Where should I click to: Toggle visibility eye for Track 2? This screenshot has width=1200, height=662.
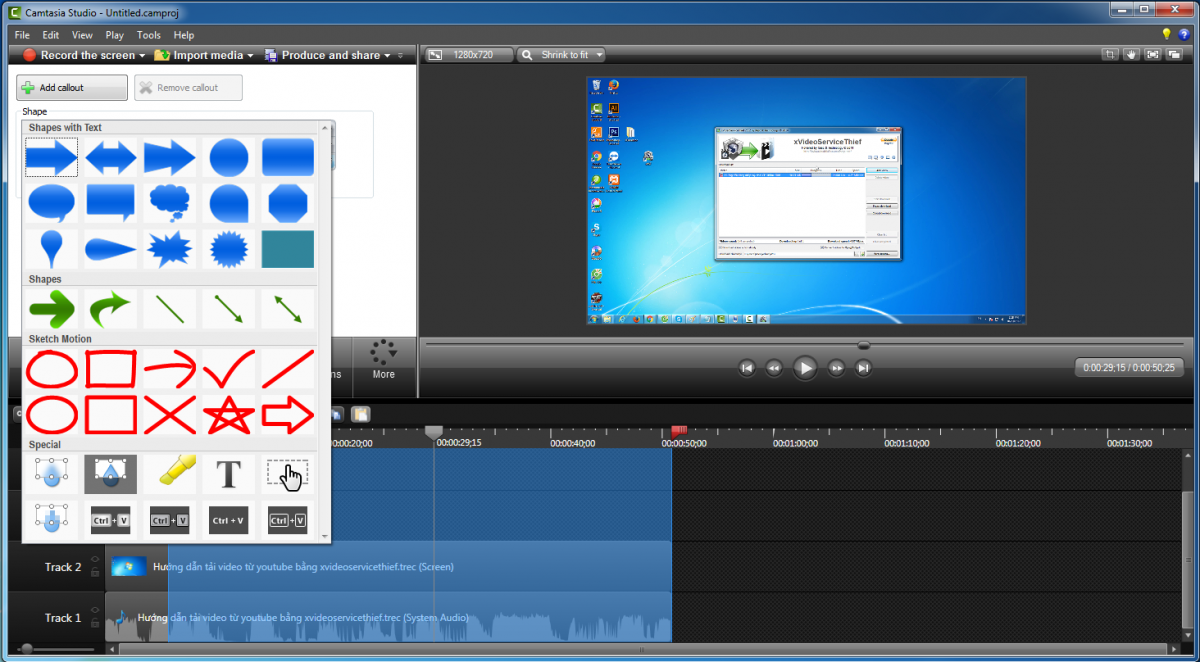coord(95,560)
